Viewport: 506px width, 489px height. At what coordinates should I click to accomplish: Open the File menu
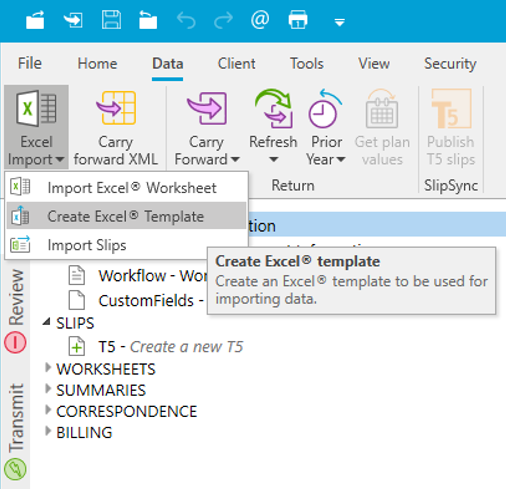pos(30,63)
